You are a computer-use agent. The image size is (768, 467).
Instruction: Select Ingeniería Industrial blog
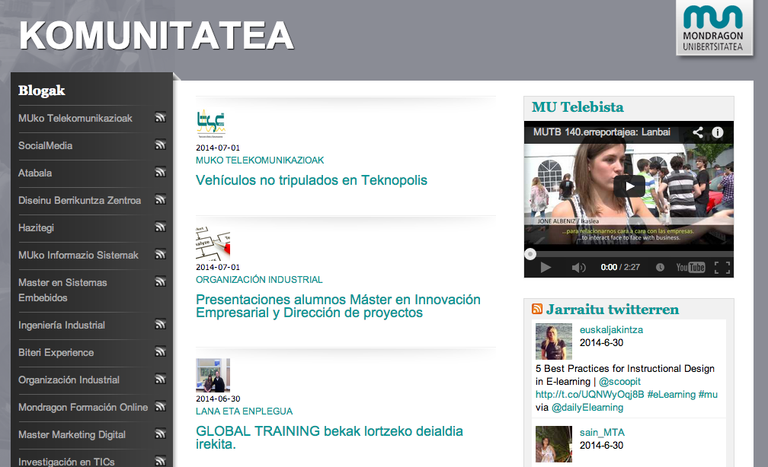[61, 325]
